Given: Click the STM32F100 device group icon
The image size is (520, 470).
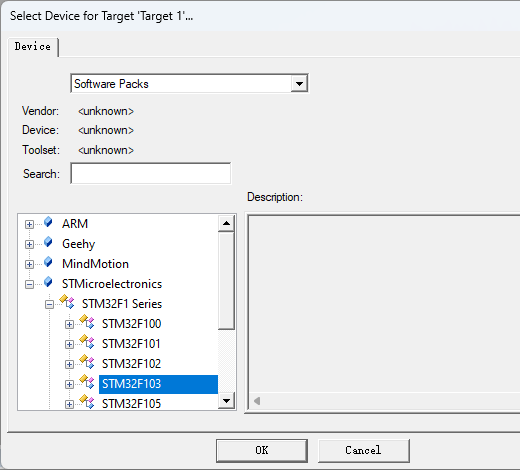Looking at the screenshot, I should click(x=87, y=322).
